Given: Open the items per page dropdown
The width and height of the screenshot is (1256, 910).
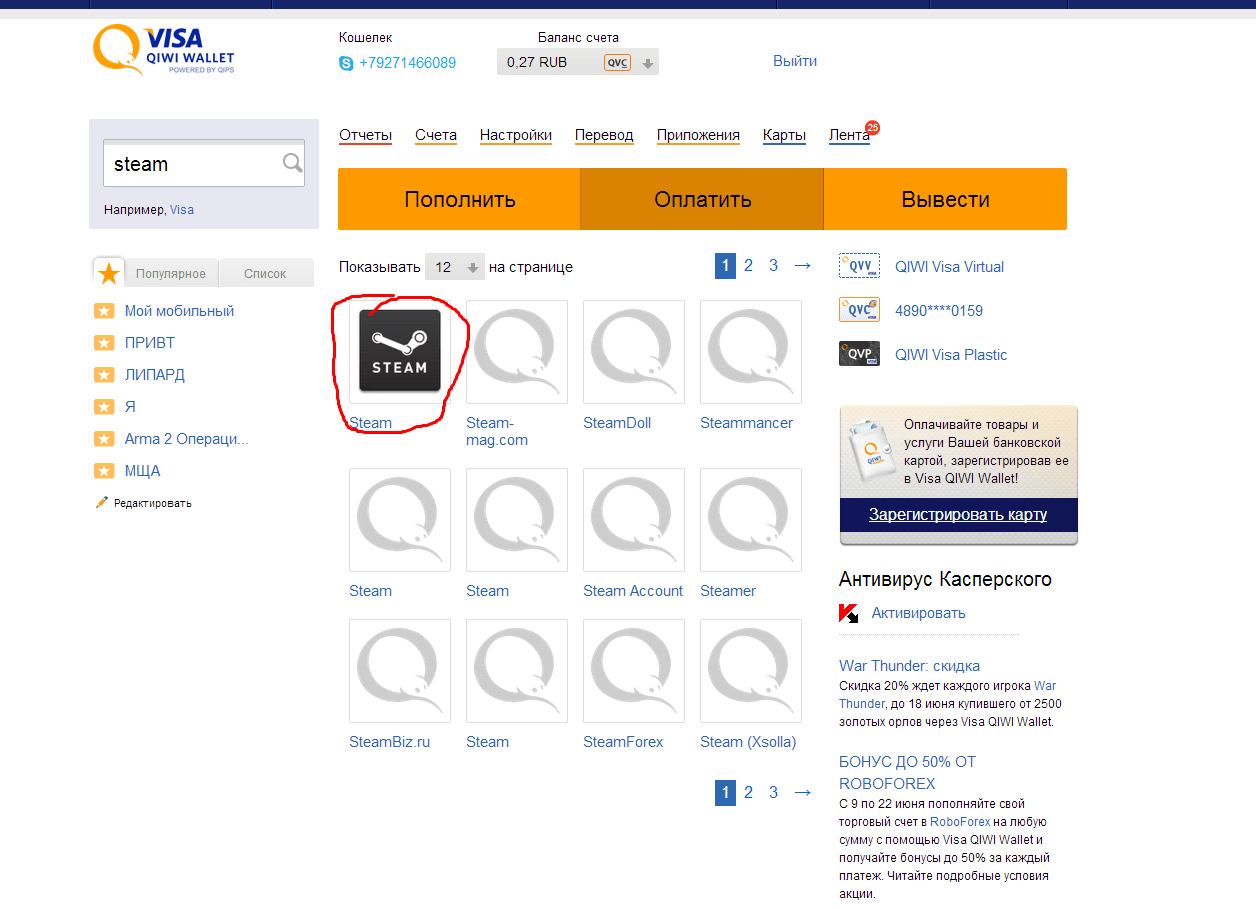Looking at the screenshot, I should pos(454,267).
